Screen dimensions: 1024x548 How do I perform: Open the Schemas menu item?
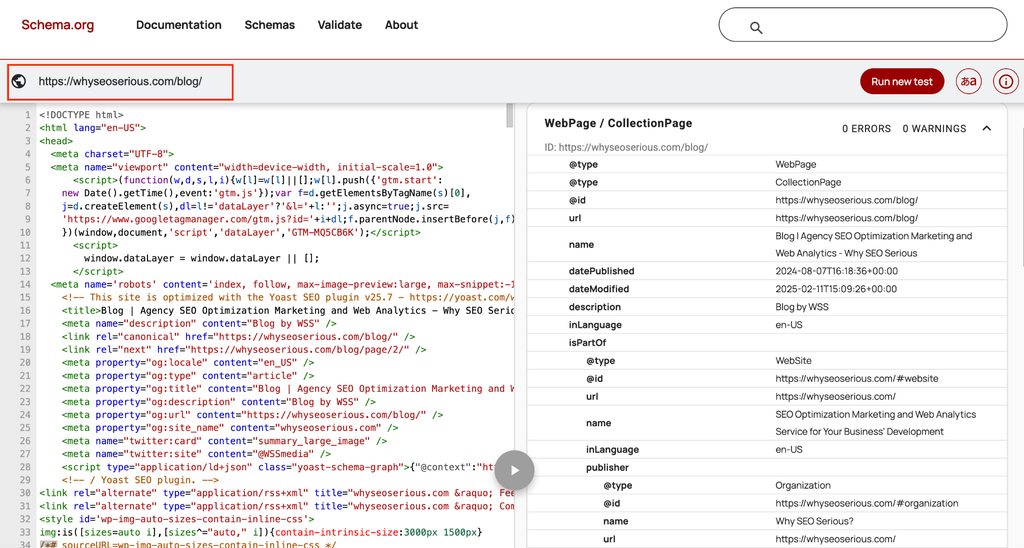pos(270,25)
